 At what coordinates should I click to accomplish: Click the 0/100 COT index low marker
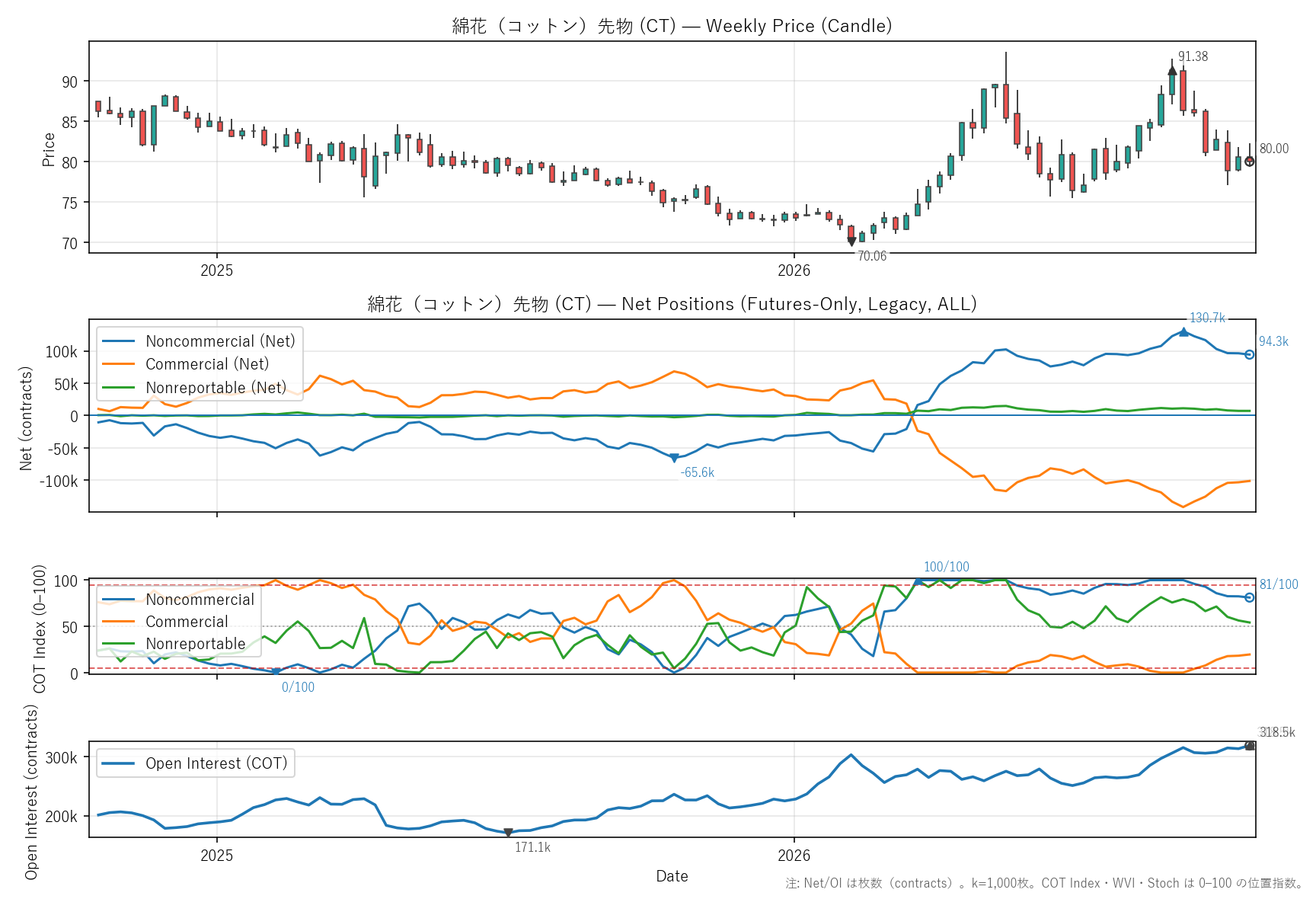point(276,672)
